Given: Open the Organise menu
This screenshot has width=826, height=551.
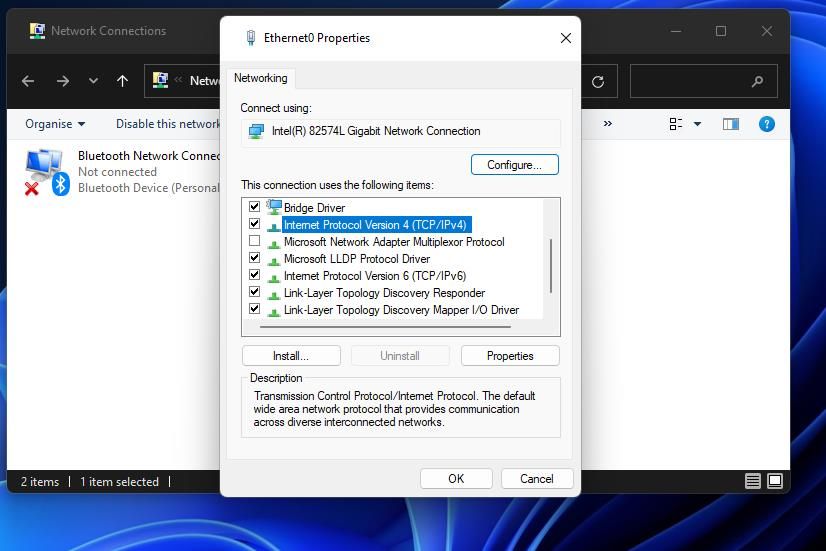Looking at the screenshot, I should (x=55, y=124).
